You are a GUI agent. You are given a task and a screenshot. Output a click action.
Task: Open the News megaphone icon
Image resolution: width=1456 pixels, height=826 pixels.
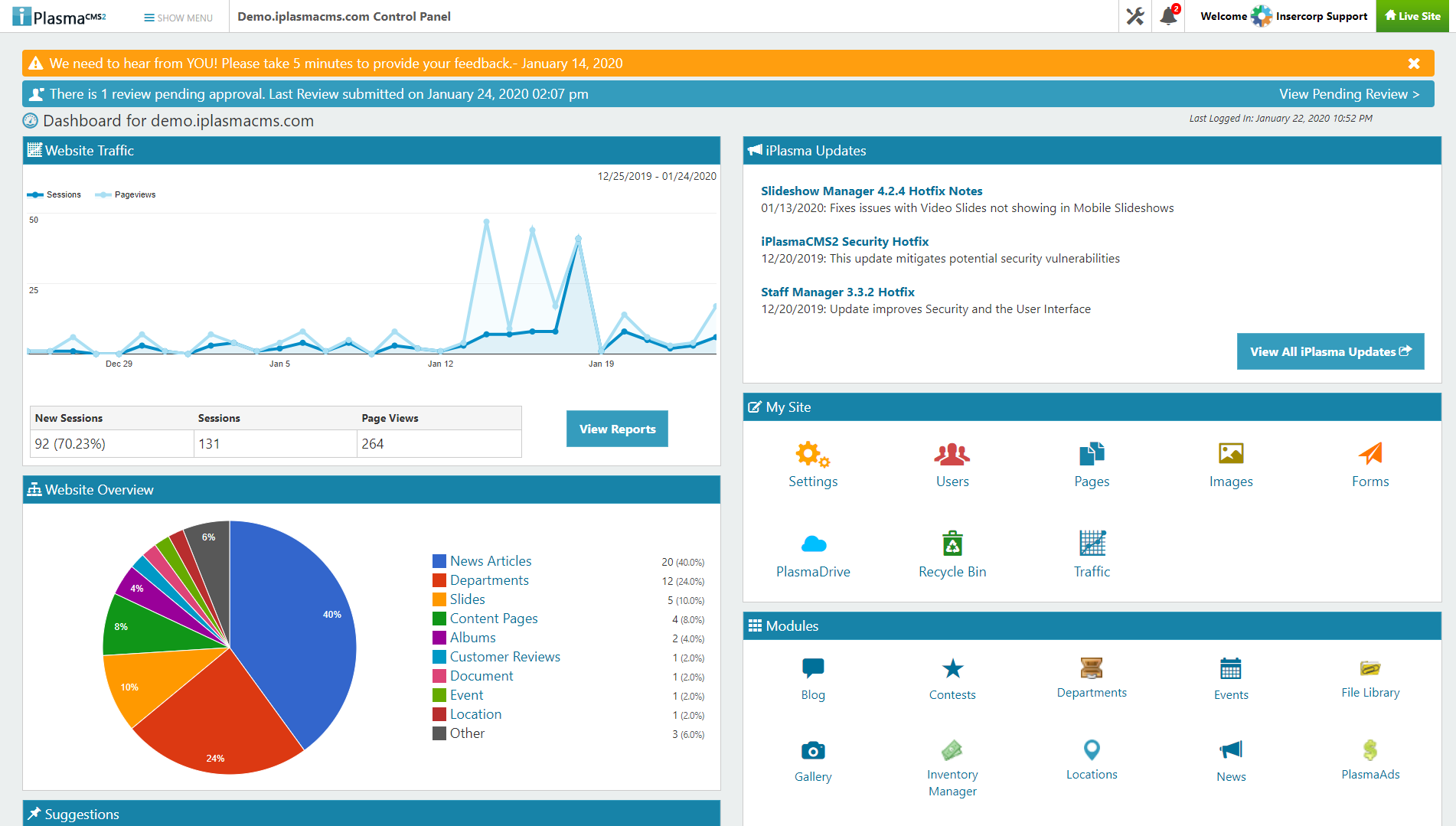point(1231,749)
